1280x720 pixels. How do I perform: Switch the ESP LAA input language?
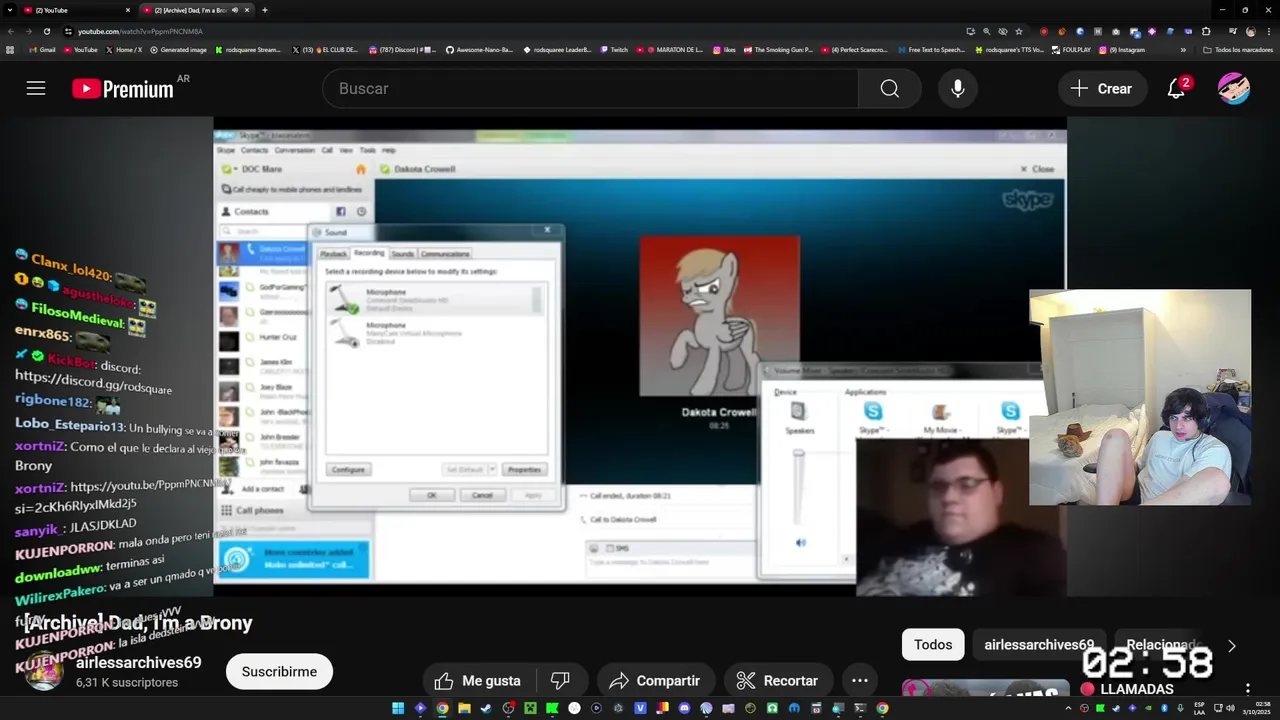tap(1199, 708)
